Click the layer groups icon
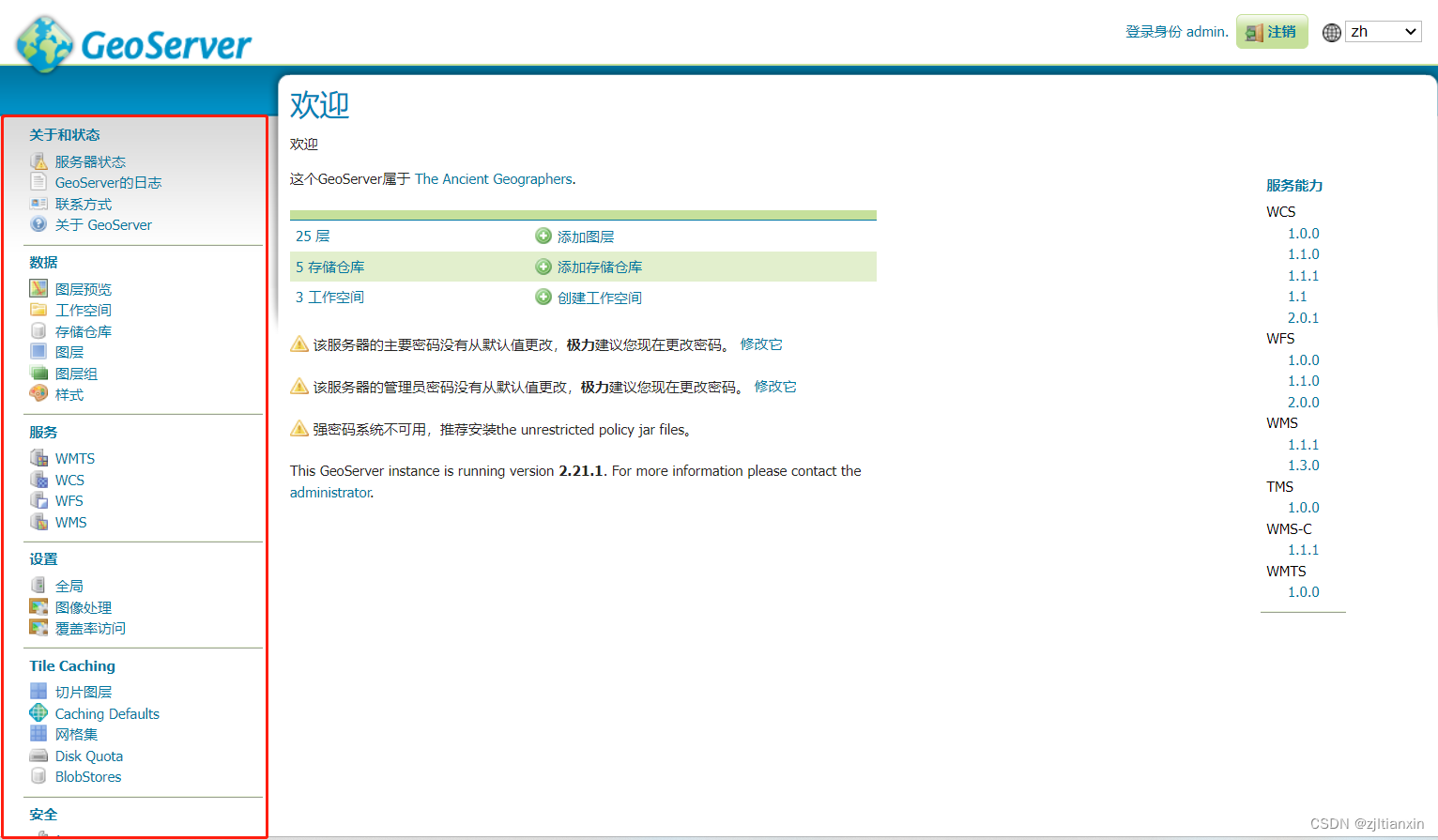This screenshot has width=1438, height=840. pos(38,374)
